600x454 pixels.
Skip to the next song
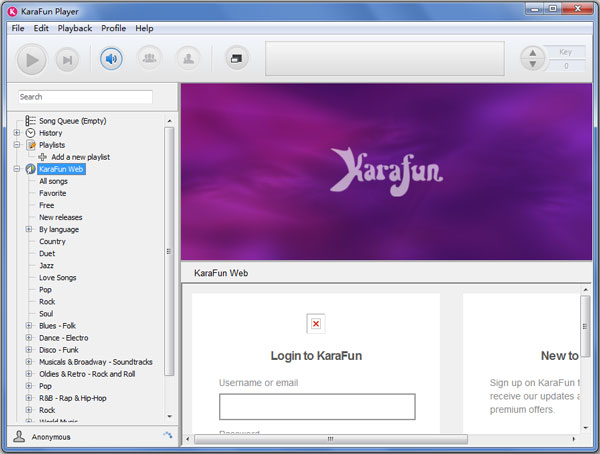click(x=67, y=60)
